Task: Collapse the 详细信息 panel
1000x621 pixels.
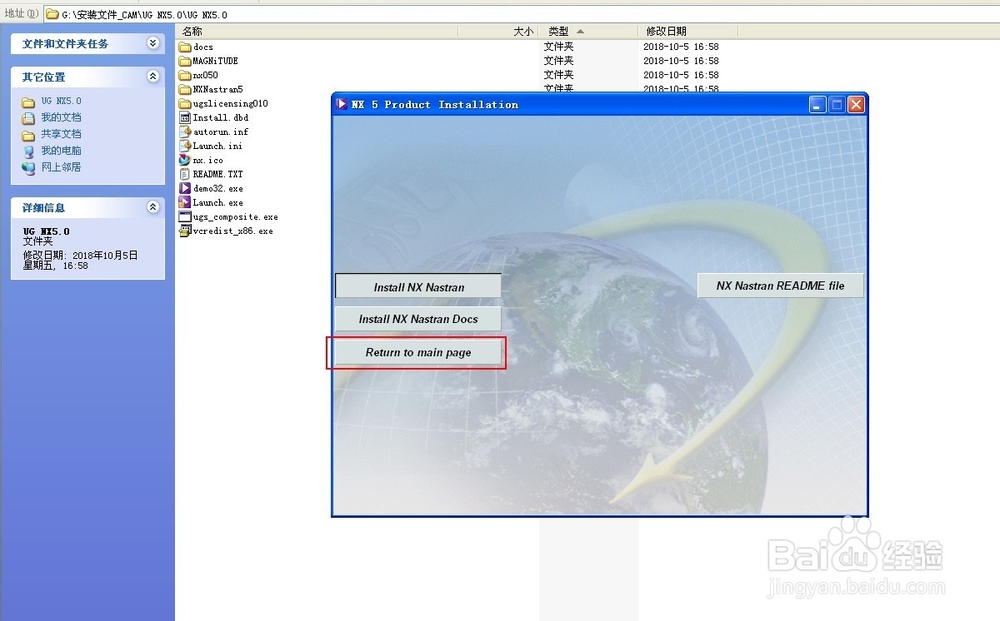Action: tap(152, 207)
